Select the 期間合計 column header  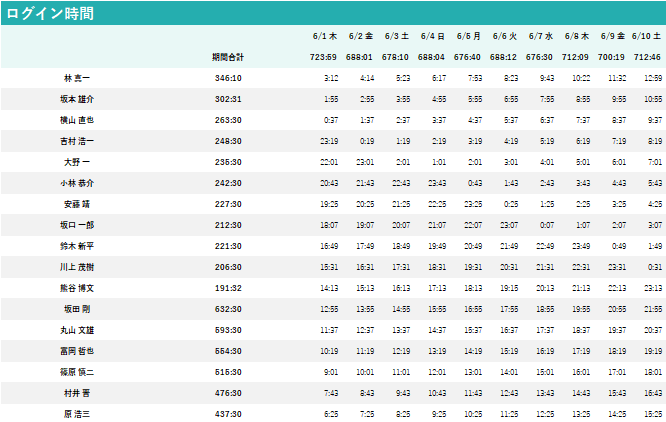coord(228,57)
